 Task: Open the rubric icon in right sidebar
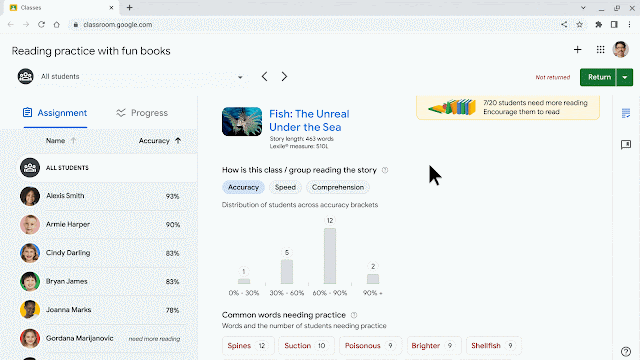point(626,113)
